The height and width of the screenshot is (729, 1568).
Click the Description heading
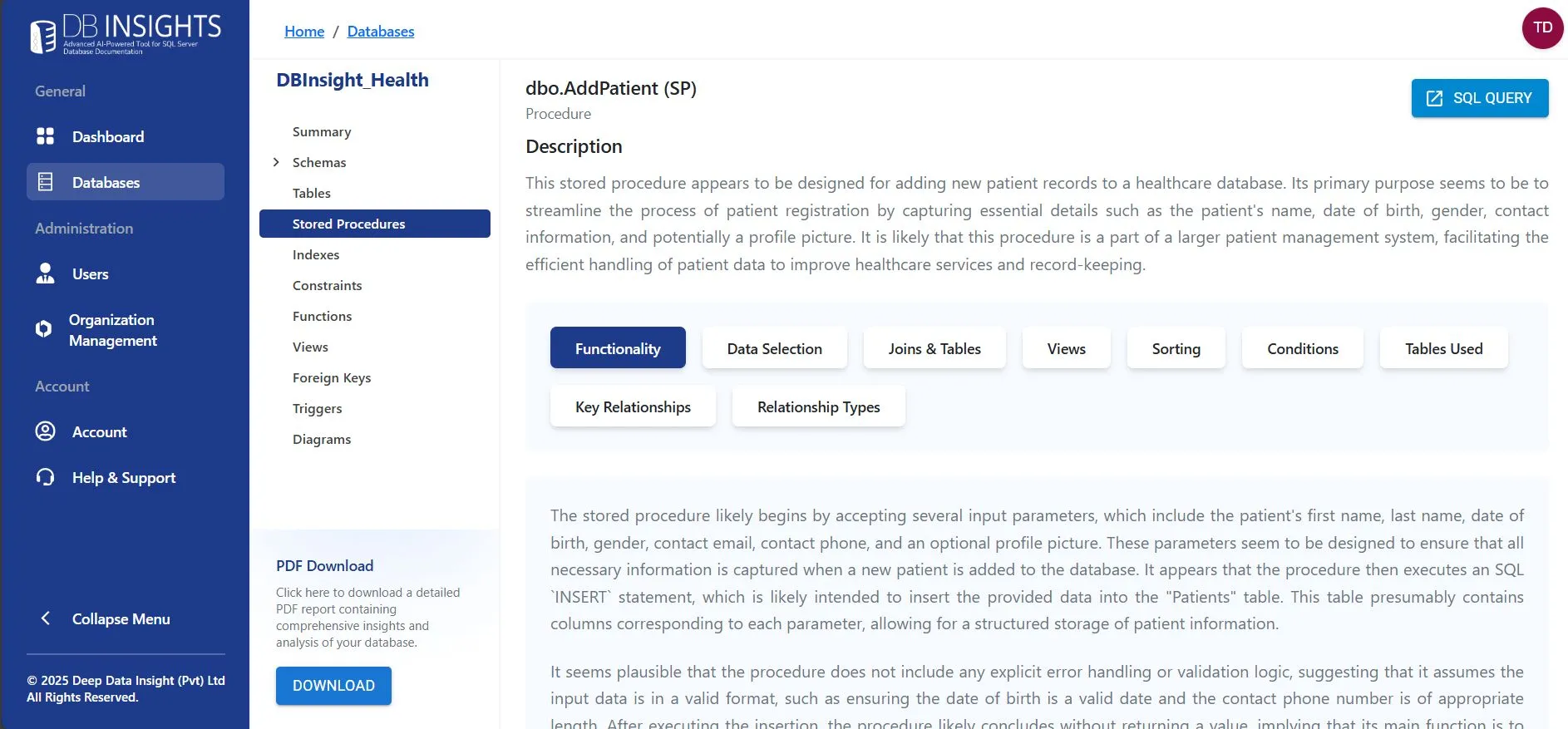pos(574,146)
